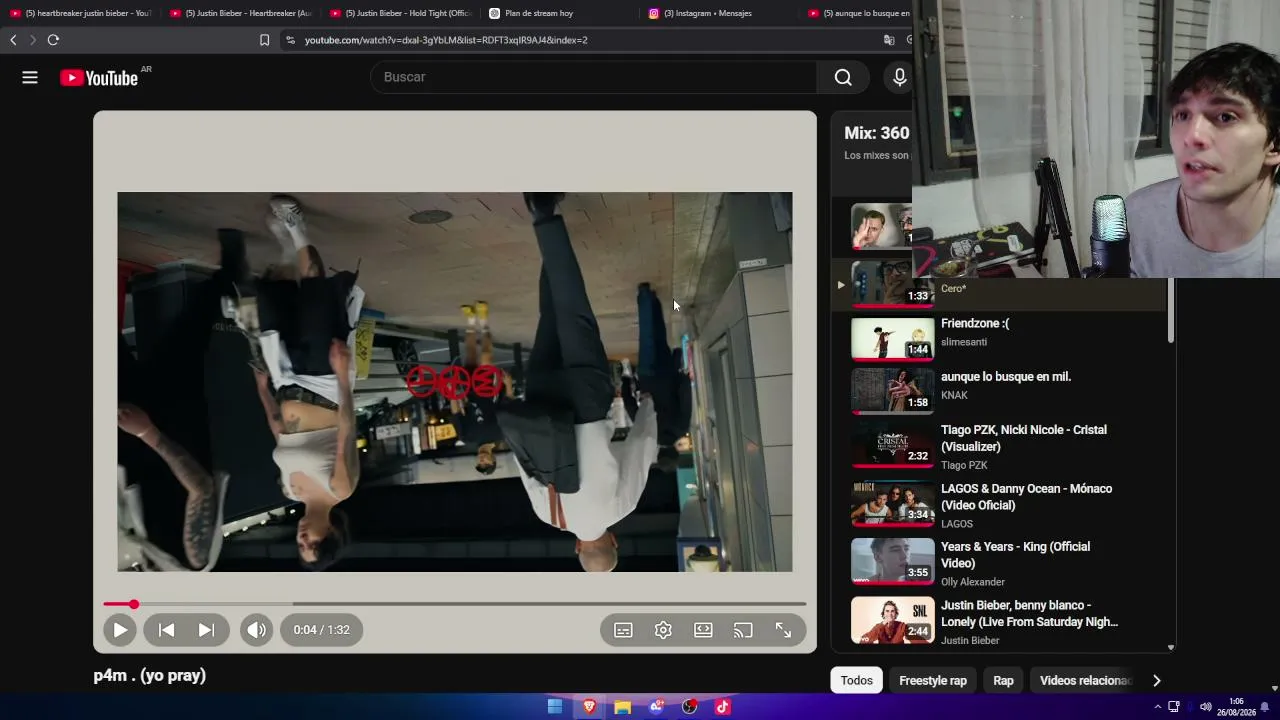Open the Windows Start menu
The height and width of the screenshot is (720, 1280).
(555, 707)
